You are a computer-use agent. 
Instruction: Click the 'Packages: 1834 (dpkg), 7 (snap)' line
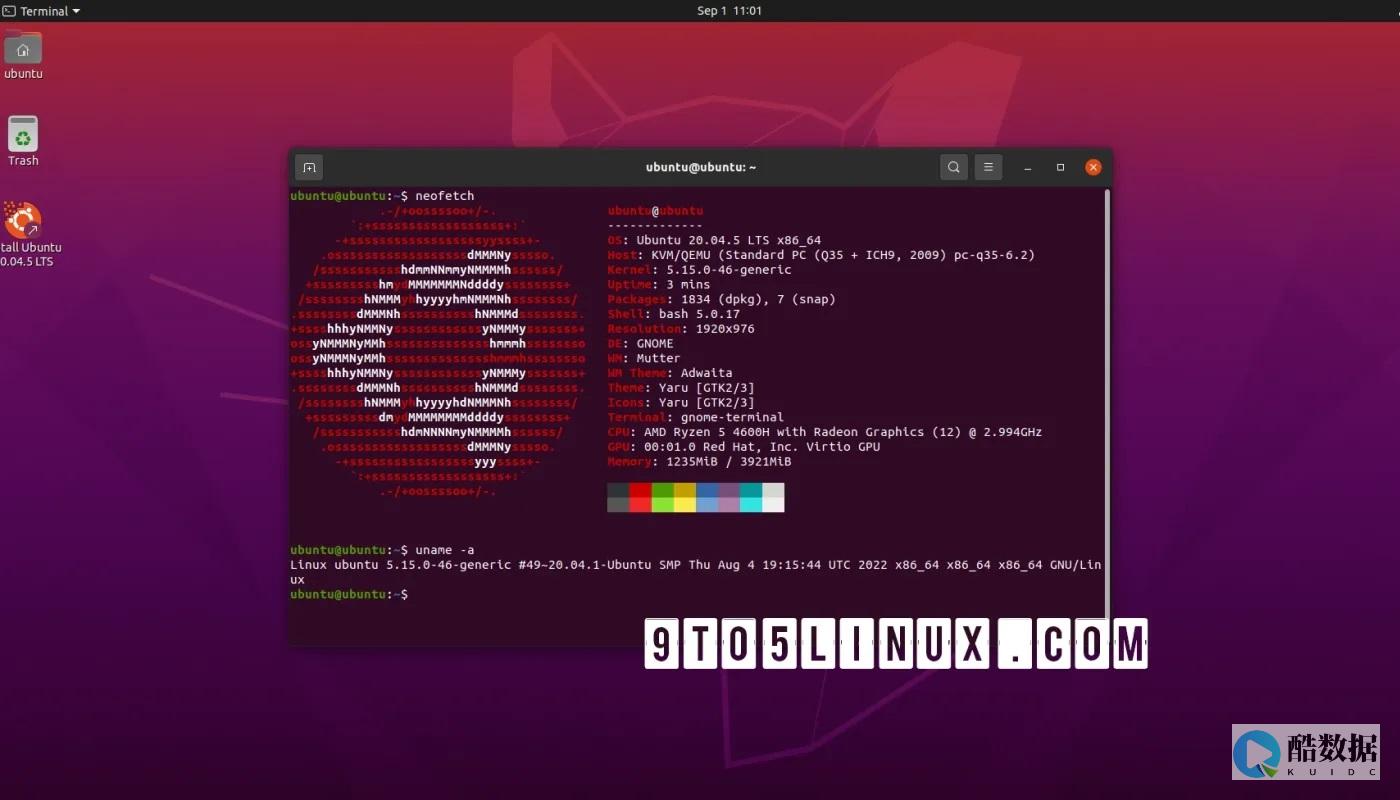click(x=721, y=299)
